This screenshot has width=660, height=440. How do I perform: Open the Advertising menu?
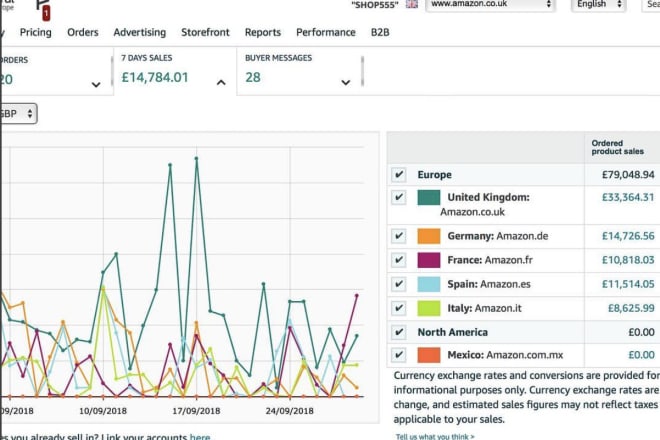[140, 32]
